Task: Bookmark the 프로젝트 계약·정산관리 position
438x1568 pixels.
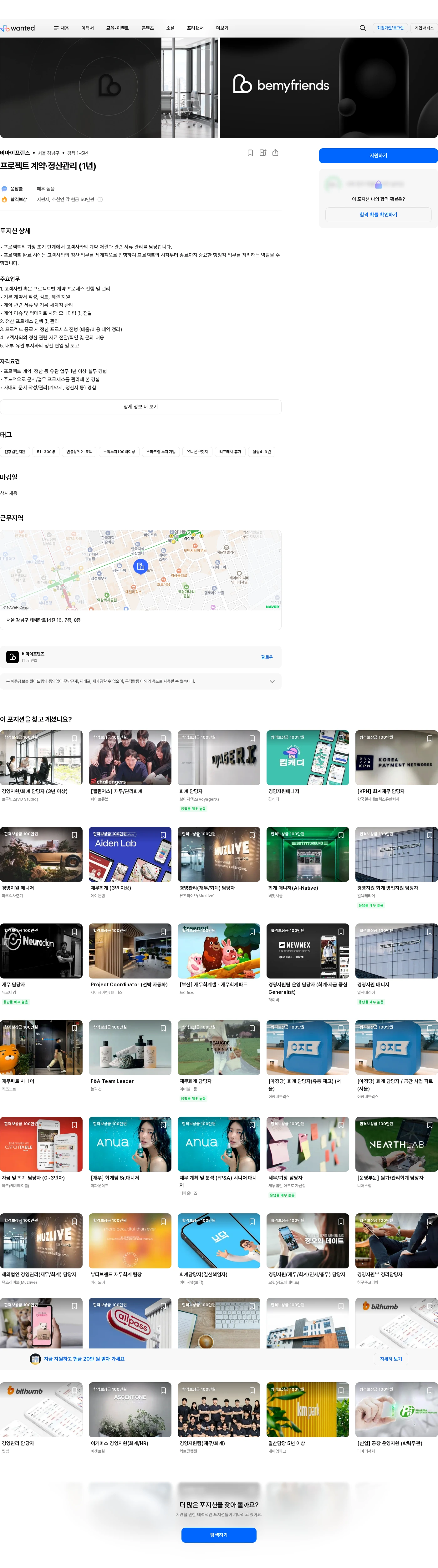Action: (250, 153)
